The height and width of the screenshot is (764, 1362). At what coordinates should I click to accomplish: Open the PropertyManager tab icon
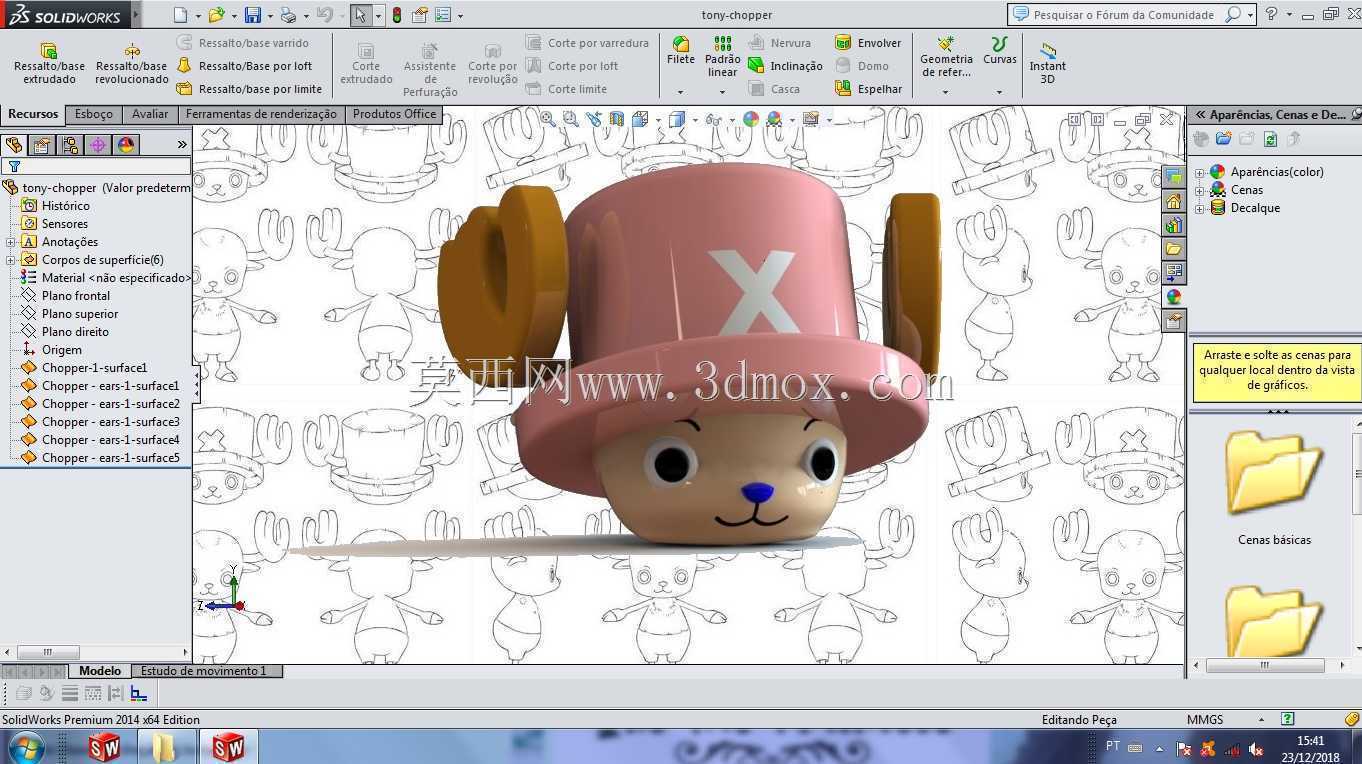(42, 145)
